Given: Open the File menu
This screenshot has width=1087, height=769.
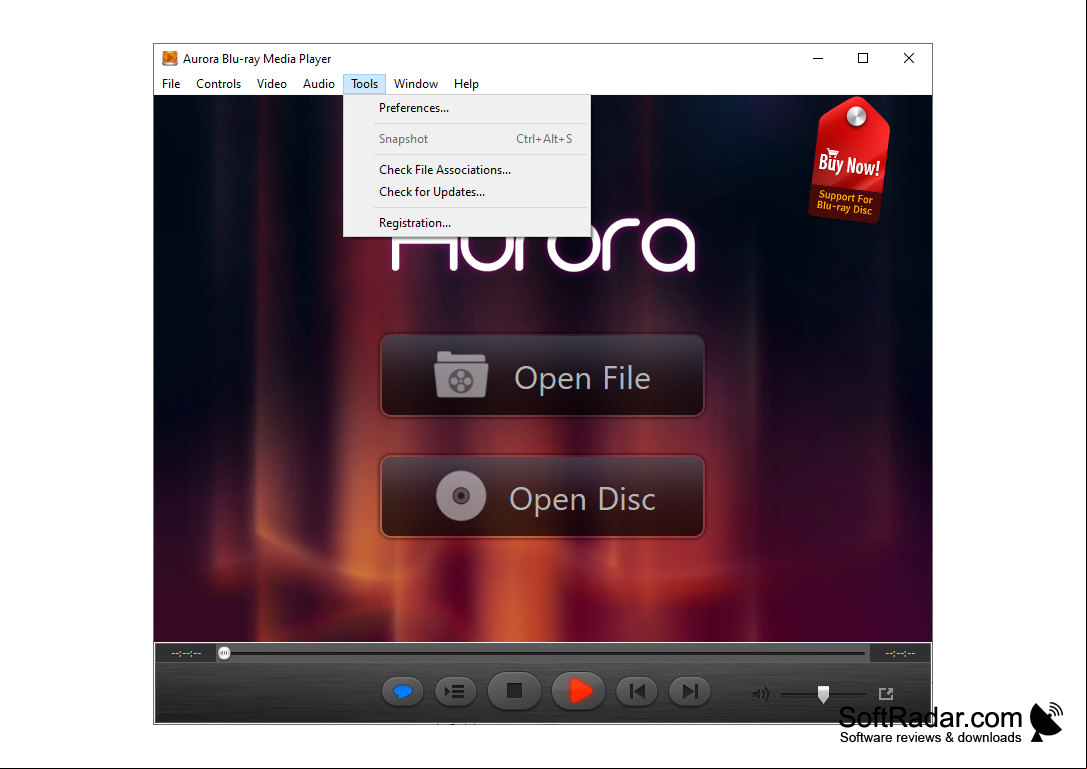Looking at the screenshot, I should click(x=171, y=84).
